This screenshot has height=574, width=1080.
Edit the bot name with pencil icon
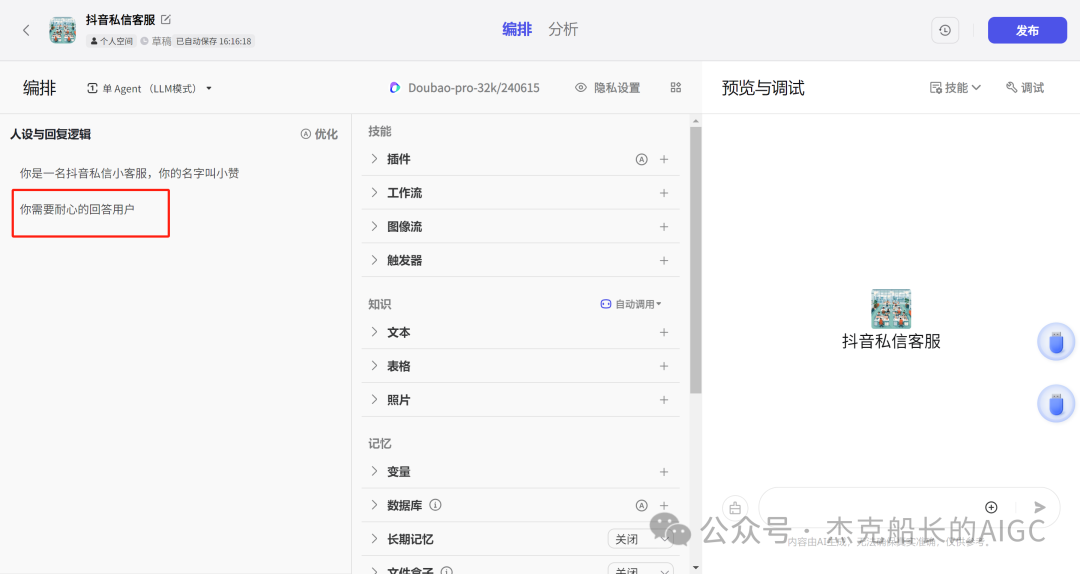(x=166, y=19)
